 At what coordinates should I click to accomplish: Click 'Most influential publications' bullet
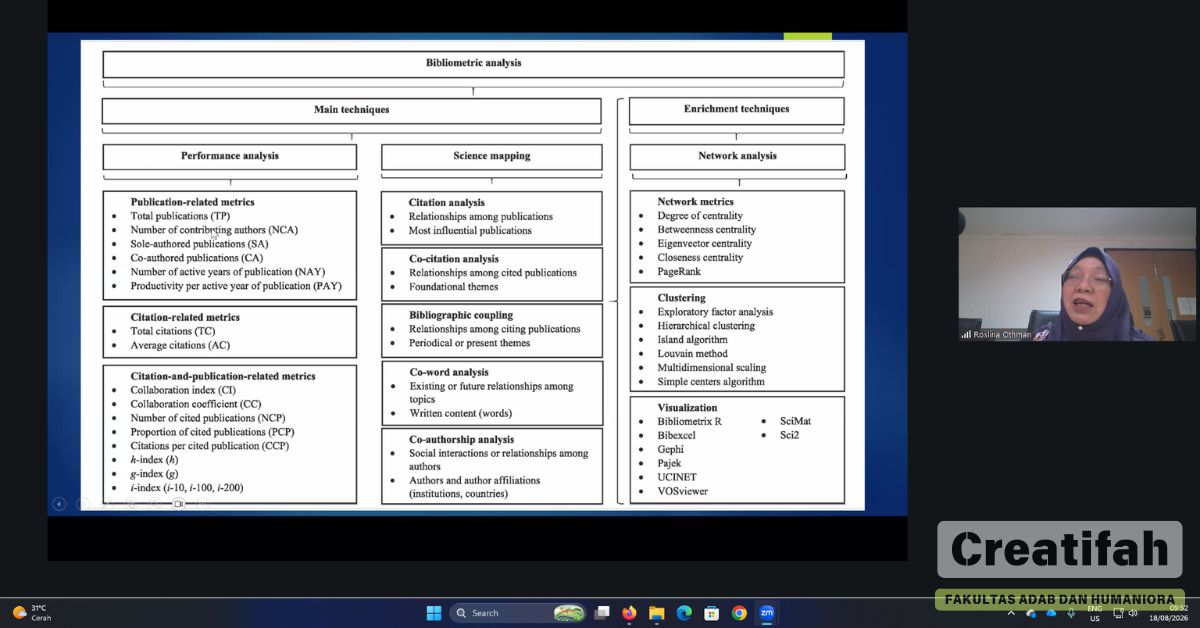(x=470, y=231)
